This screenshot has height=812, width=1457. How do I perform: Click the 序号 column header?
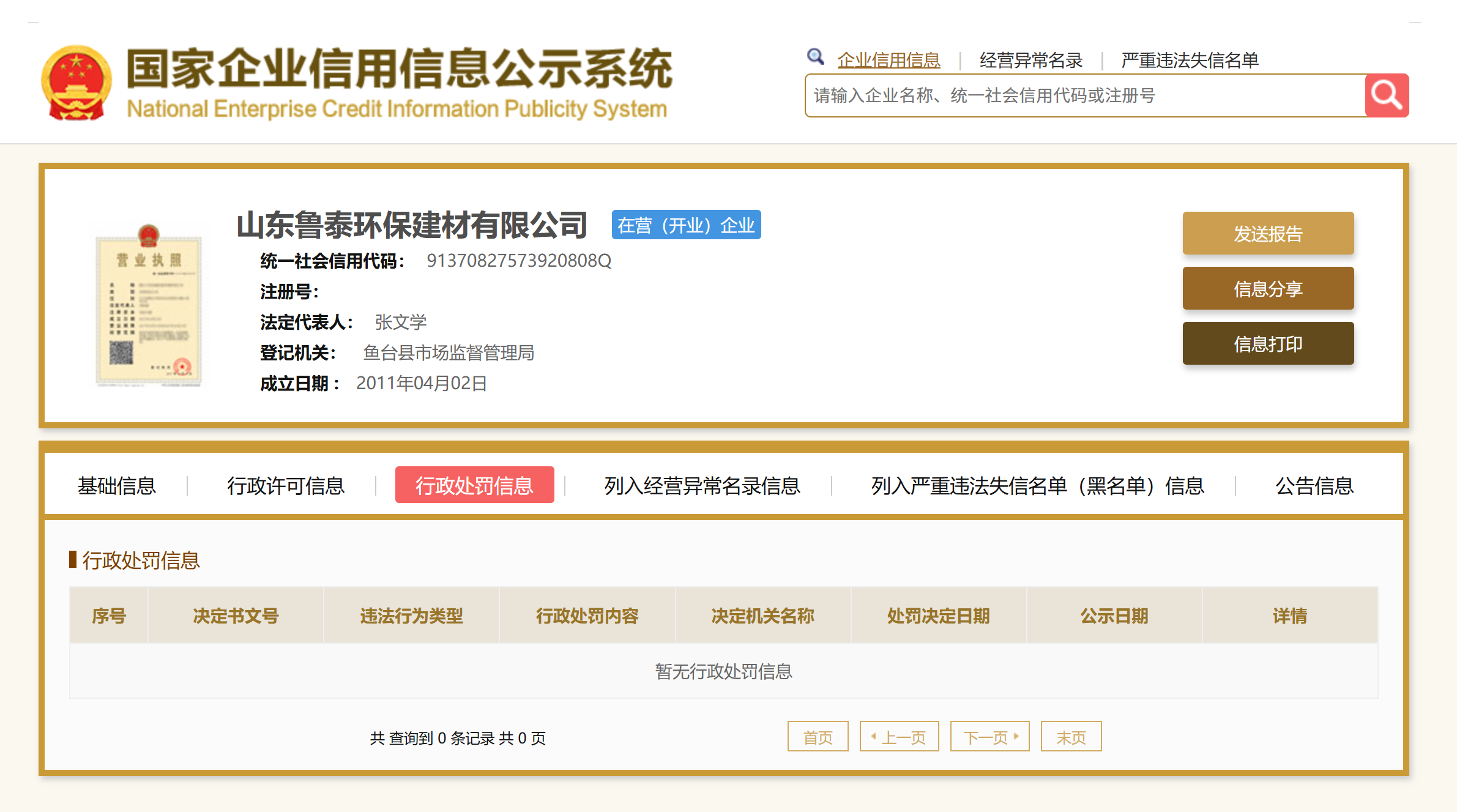[x=109, y=616]
